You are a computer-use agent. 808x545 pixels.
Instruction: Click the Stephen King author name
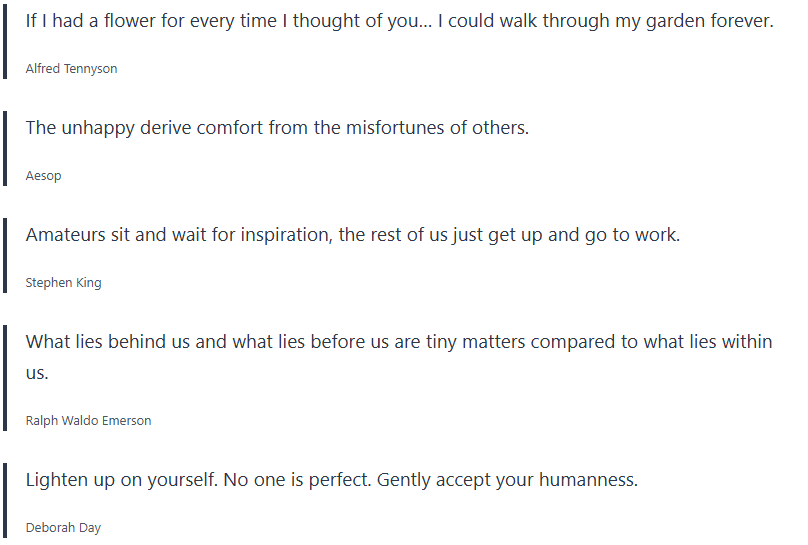tap(63, 283)
